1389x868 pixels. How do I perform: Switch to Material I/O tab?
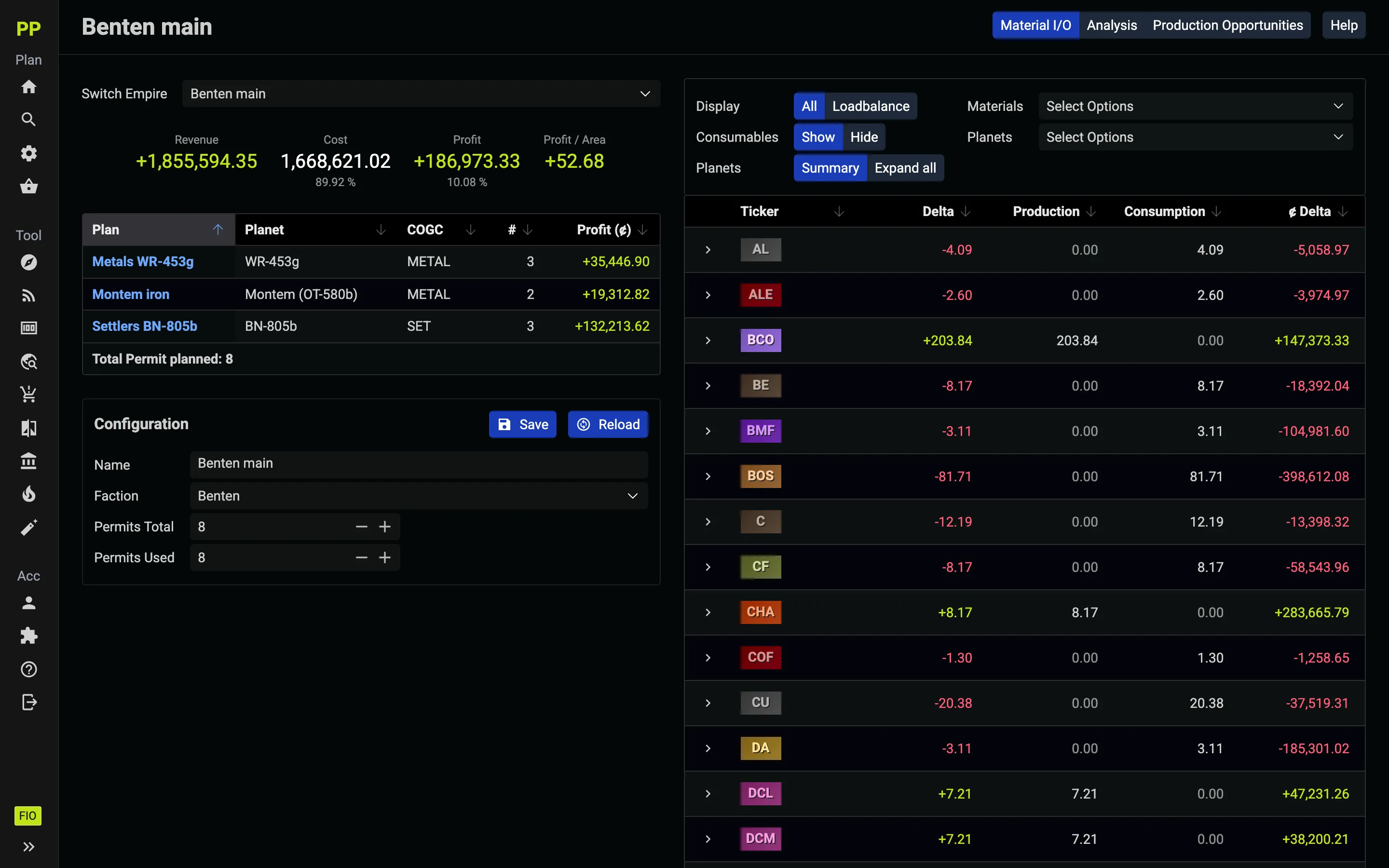click(1035, 25)
